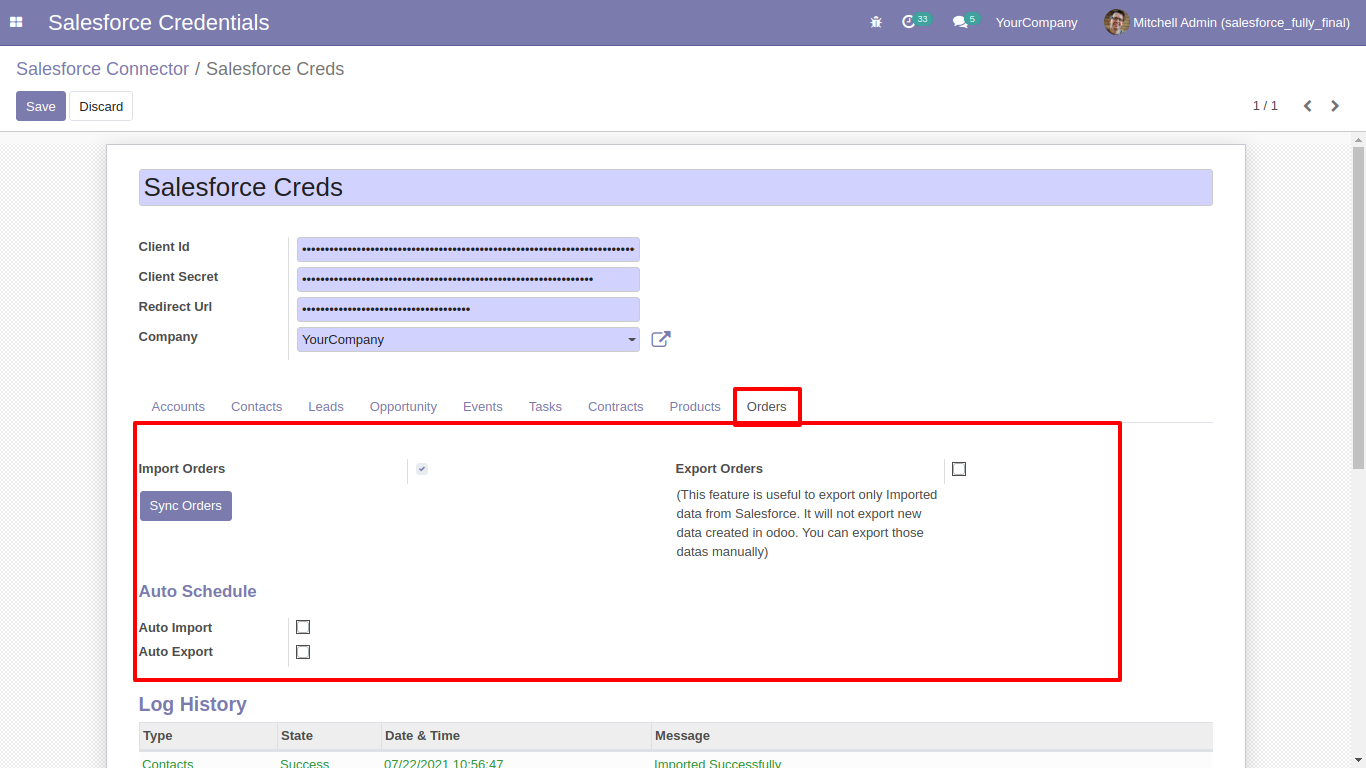Open Company external link icon
The width and height of the screenshot is (1366, 768).
[x=661, y=339]
